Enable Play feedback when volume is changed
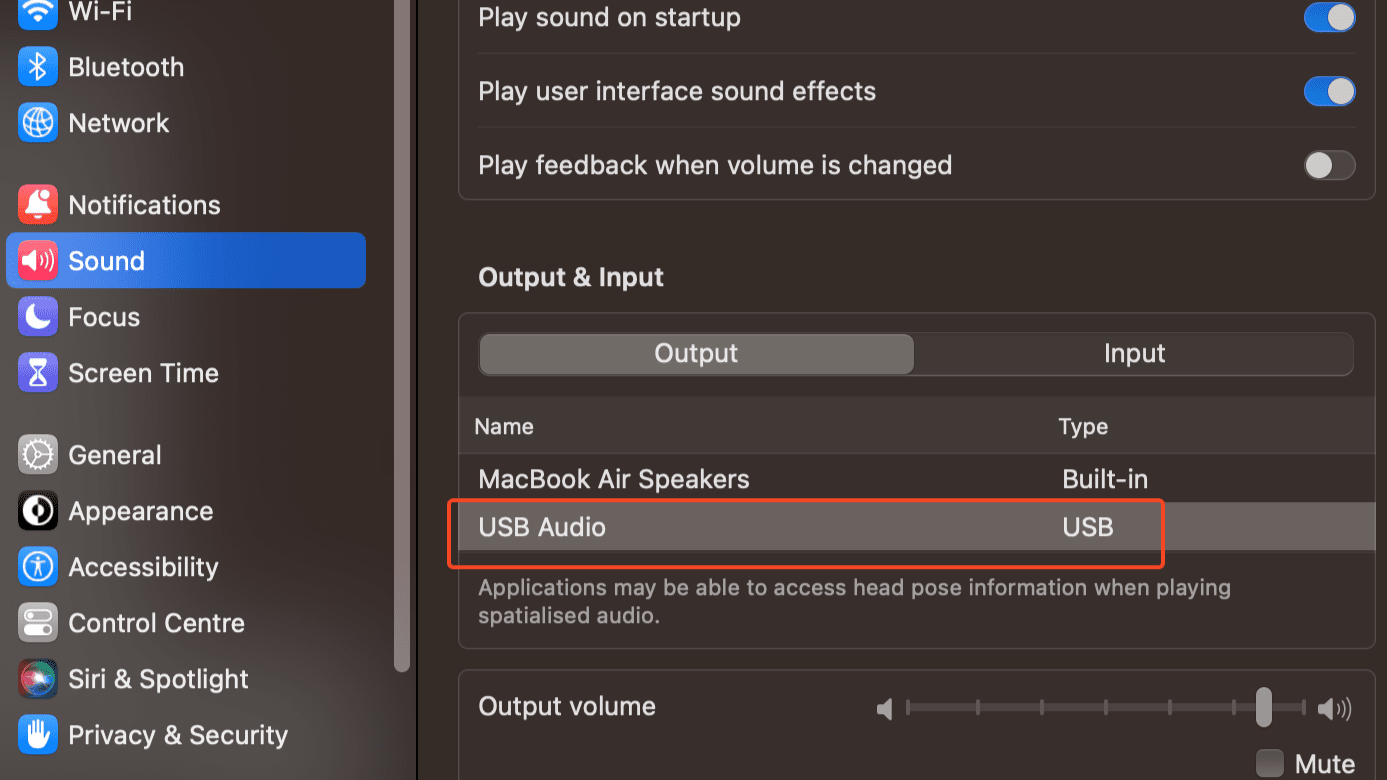Screen dimensions: 1387x780 coord(1329,165)
